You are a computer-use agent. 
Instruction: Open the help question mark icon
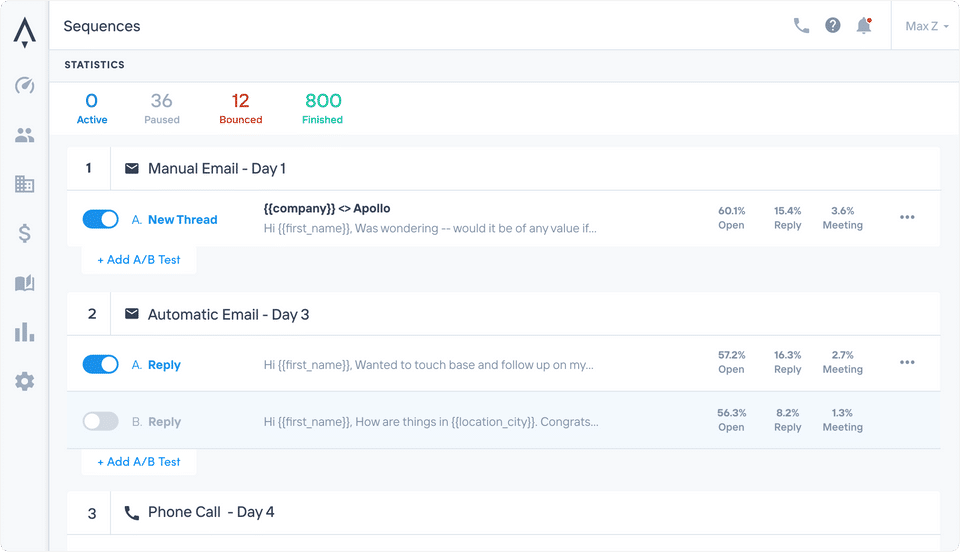833,26
